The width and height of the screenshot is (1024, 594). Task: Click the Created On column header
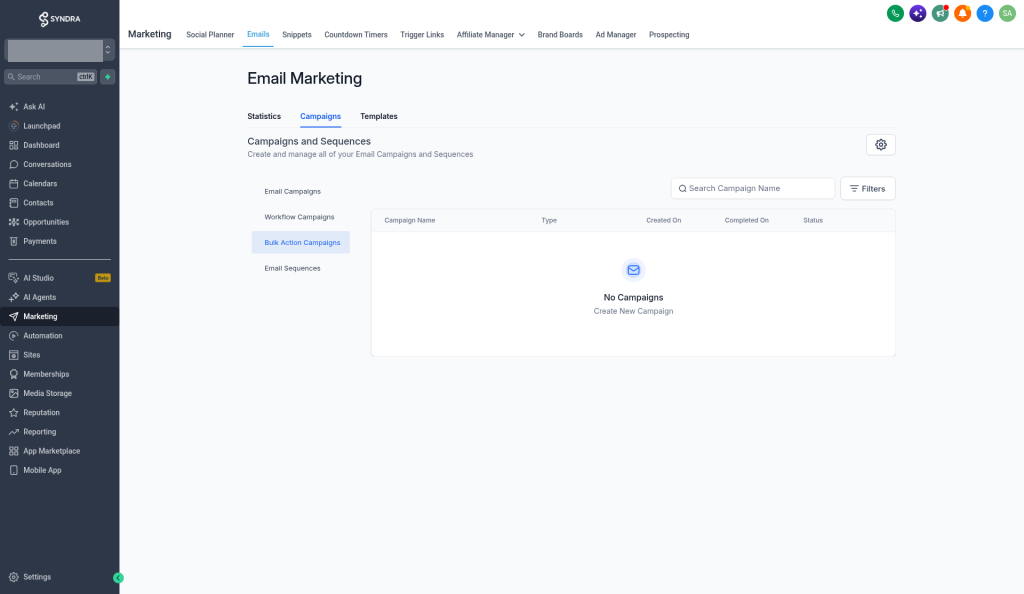click(664, 221)
